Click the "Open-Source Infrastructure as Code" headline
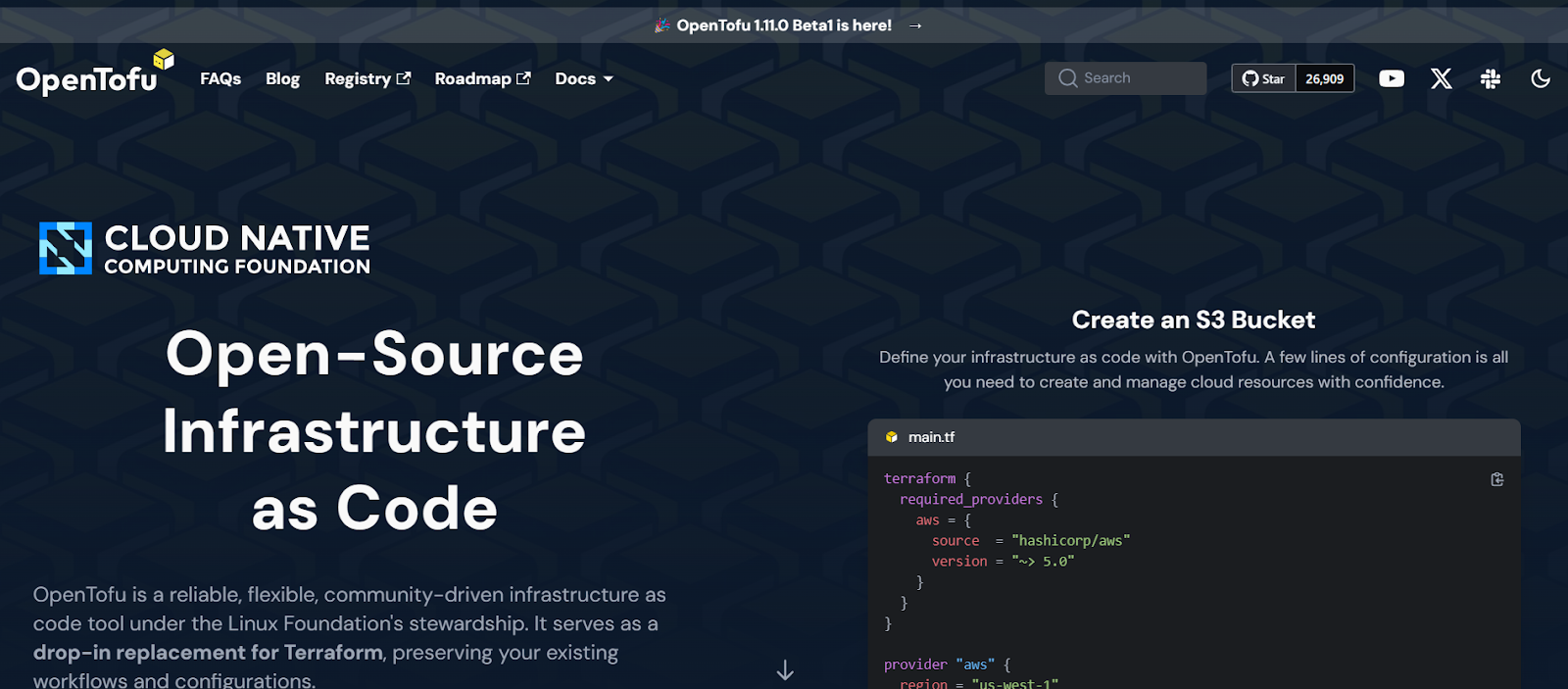The image size is (1568, 689). click(x=374, y=430)
